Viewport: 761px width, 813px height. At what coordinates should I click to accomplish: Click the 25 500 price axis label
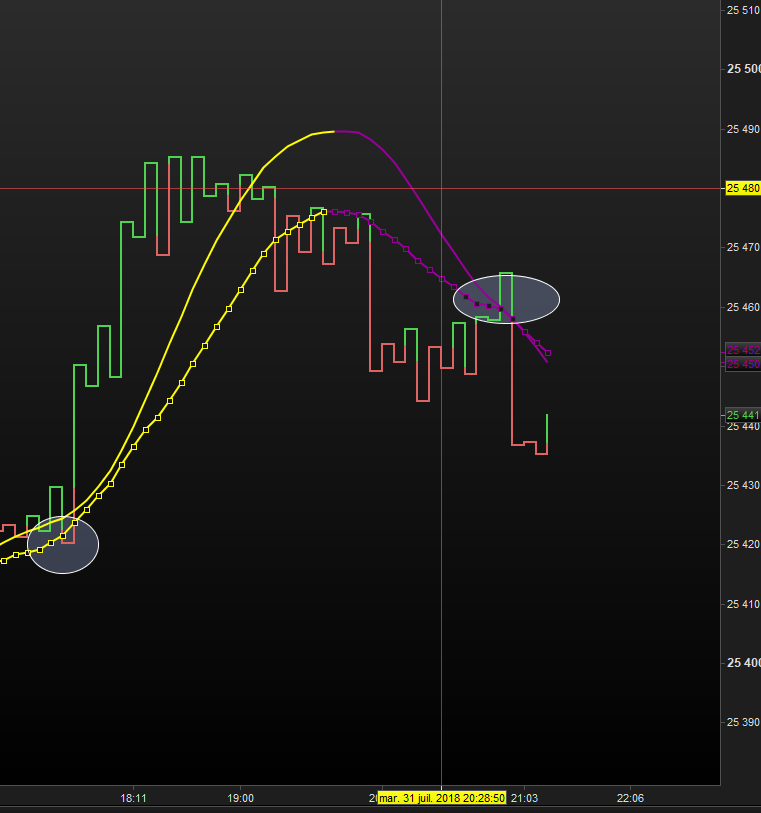click(743, 69)
